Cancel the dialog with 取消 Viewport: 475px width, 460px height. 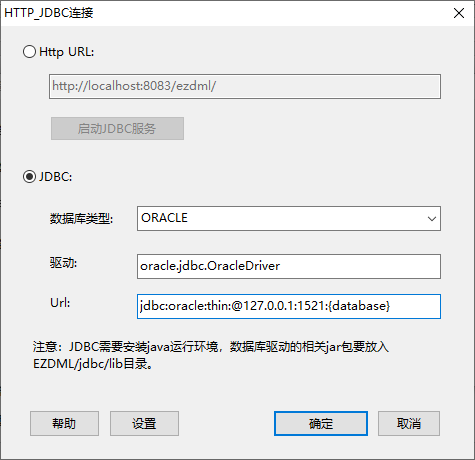click(x=409, y=423)
